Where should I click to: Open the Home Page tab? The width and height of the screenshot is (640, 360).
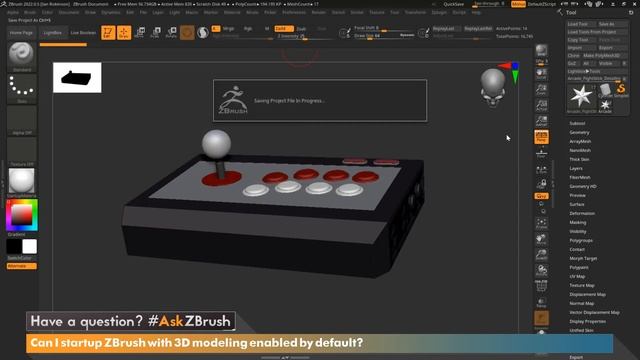tap(21, 33)
